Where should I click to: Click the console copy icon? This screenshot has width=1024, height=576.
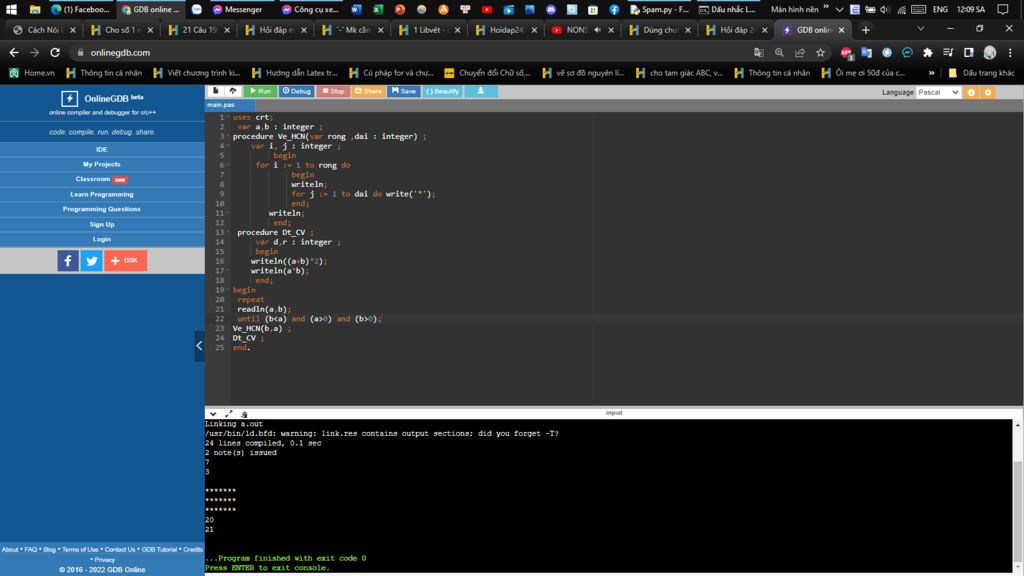pos(244,414)
